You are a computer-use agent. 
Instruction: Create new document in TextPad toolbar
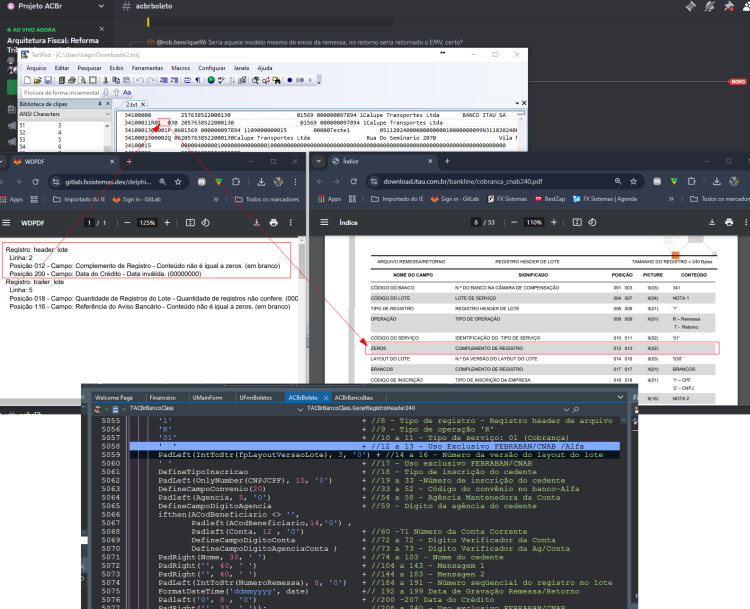coord(28,80)
